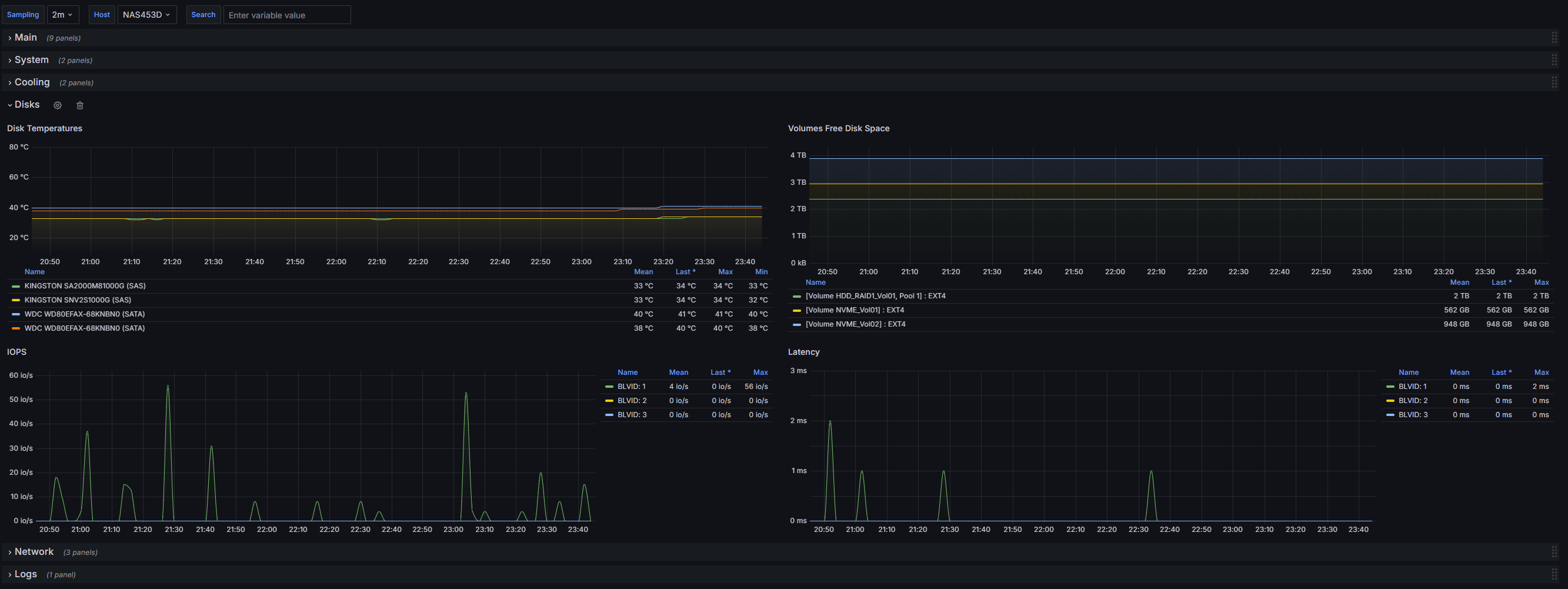Expand the Network row
The height and width of the screenshot is (589, 1568).
(34, 552)
